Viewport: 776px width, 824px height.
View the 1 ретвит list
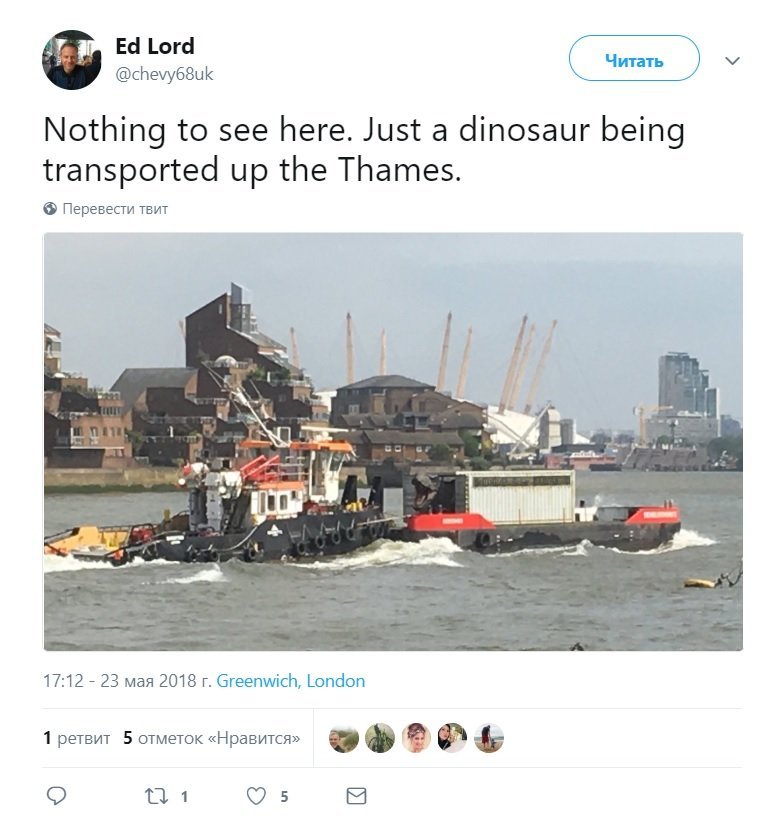click(x=77, y=738)
